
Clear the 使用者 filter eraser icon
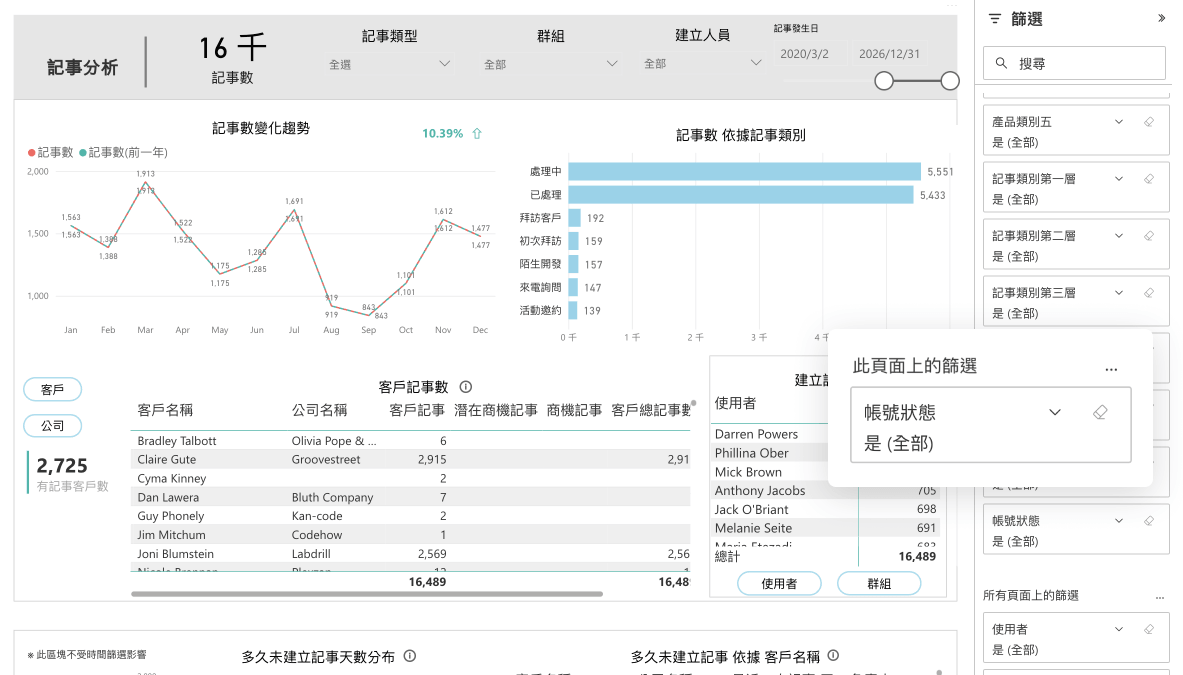1148,629
